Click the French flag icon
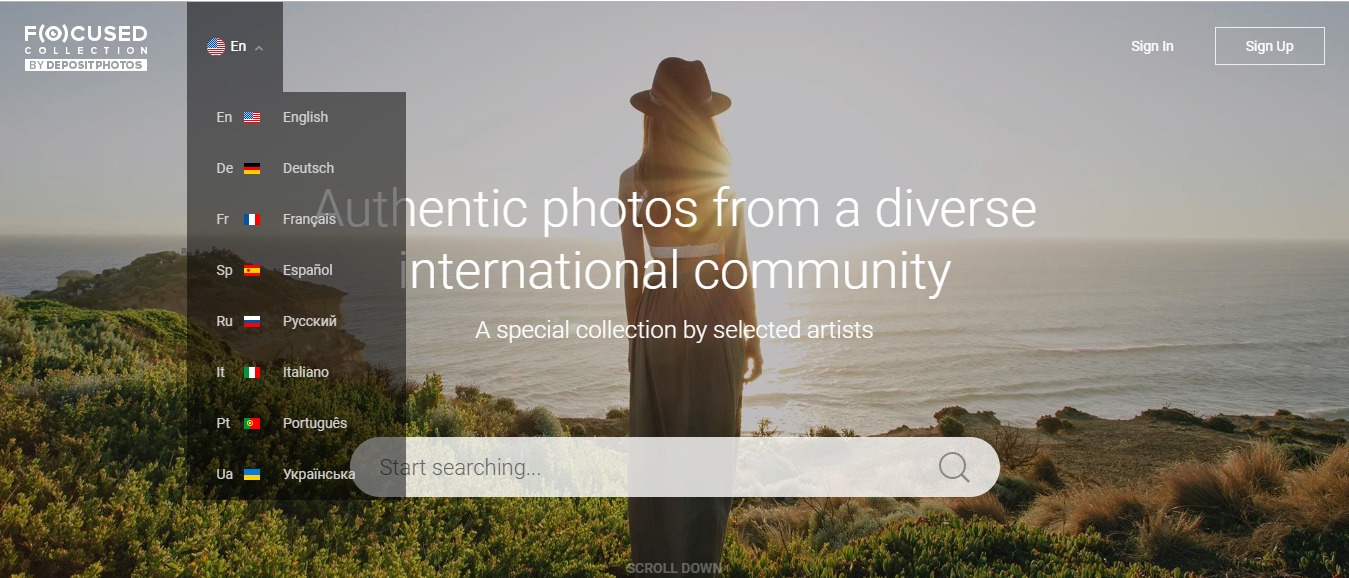This screenshot has width=1349, height=578. pyautogui.click(x=252, y=219)
